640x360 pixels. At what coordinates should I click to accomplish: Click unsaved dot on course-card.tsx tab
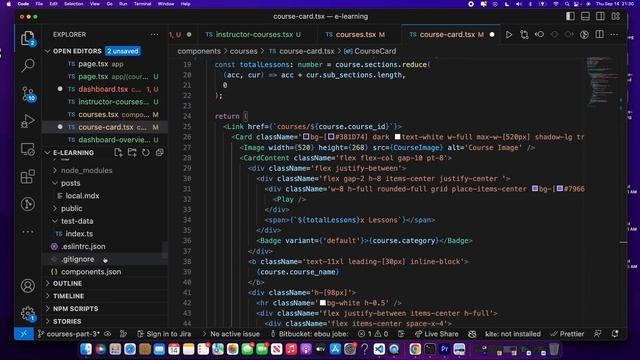pos(492,35)
